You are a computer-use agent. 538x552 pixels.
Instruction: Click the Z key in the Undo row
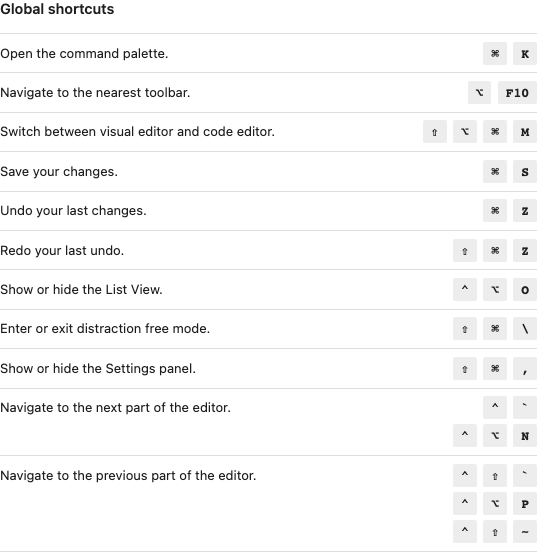tap(525, 211)
